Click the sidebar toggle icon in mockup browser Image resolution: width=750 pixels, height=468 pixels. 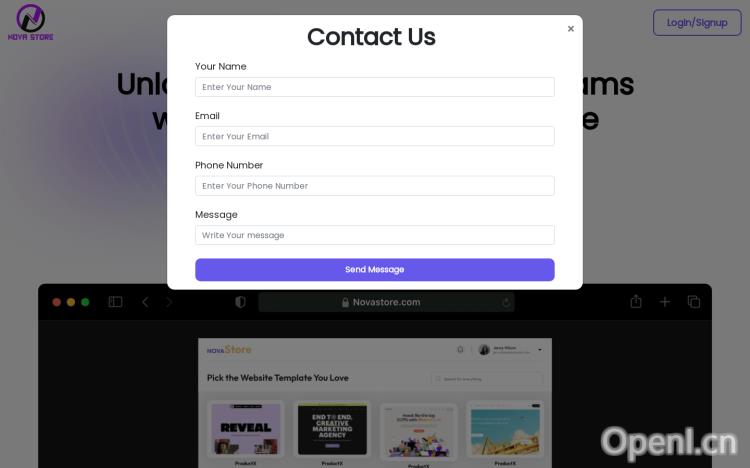point(115,302)
